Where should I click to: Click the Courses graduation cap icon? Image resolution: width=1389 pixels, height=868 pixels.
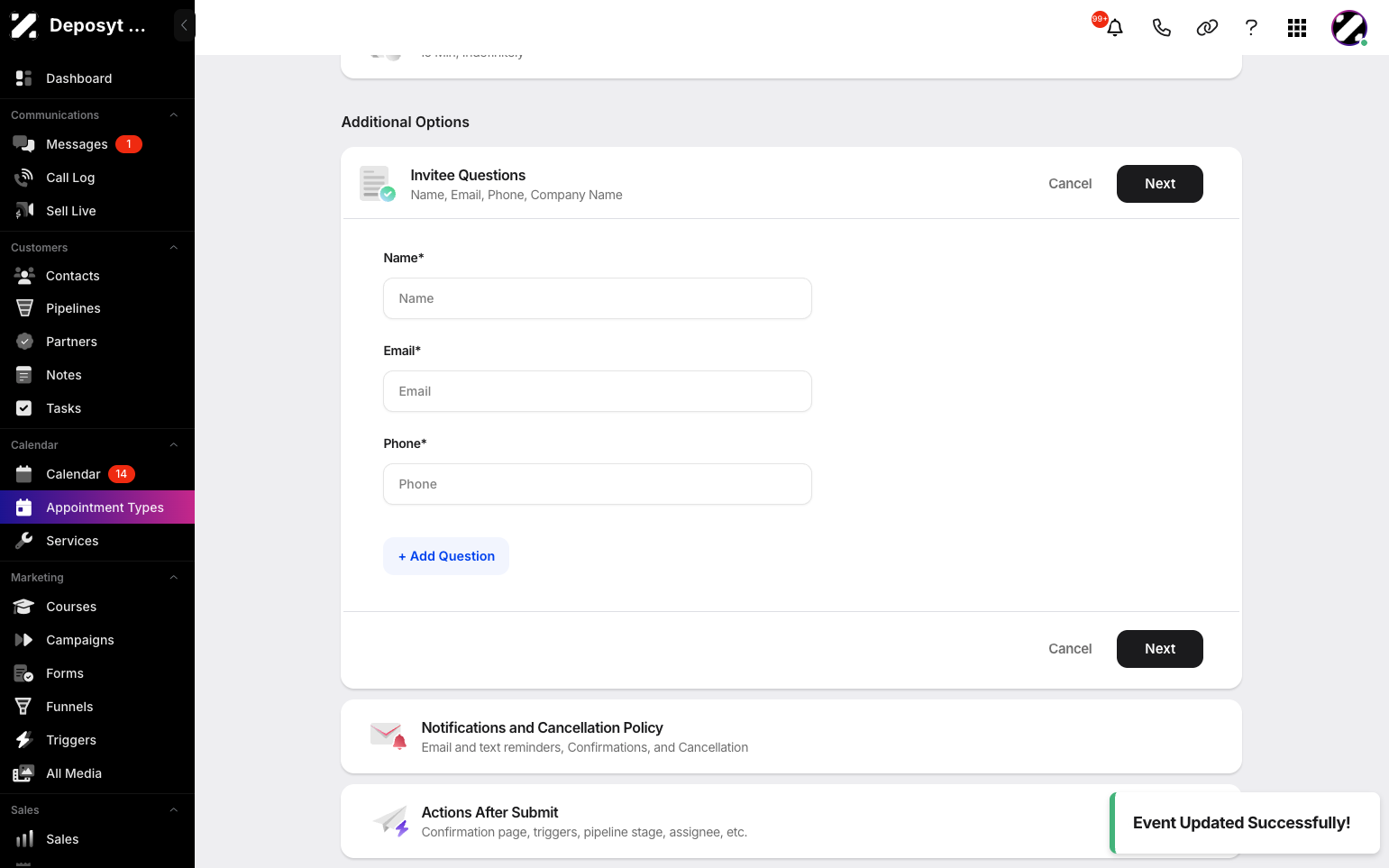[x=24, y=607]
